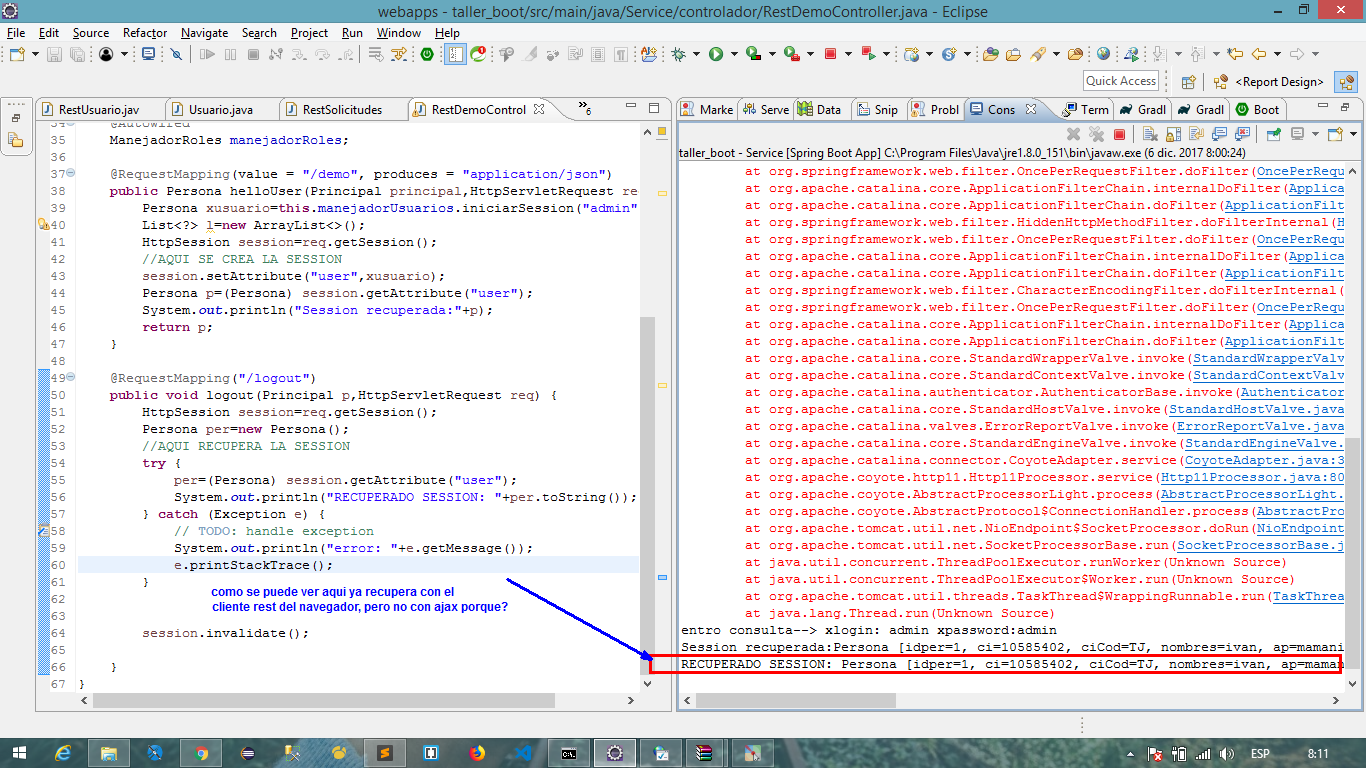Viewport: 1366px width, 768px height.
Task: Click Remove All Terminated Launches double-X icon
Action: tap(1097, 134)
